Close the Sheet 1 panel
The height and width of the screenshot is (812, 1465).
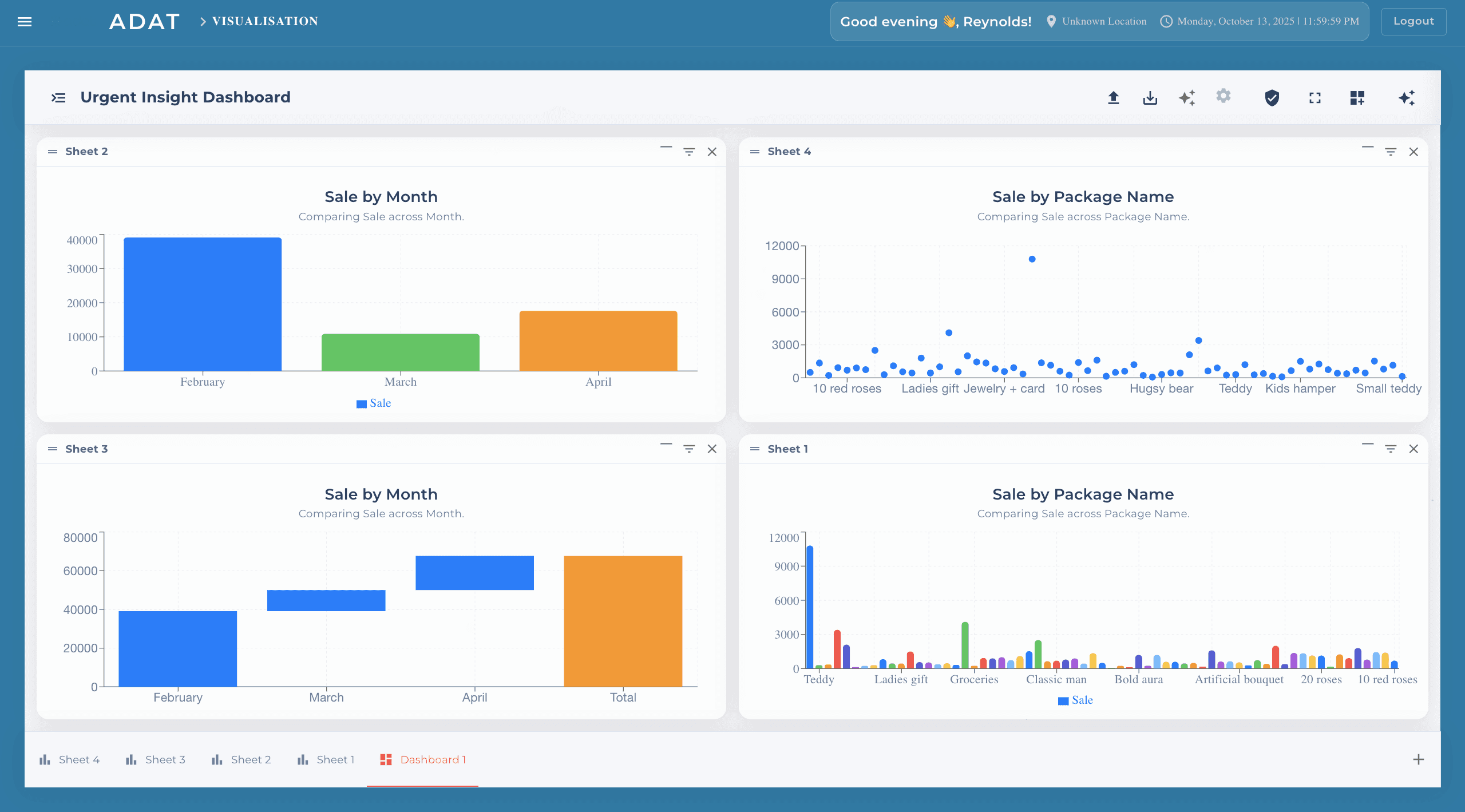pyautogui.click(x=1413, y=449)
